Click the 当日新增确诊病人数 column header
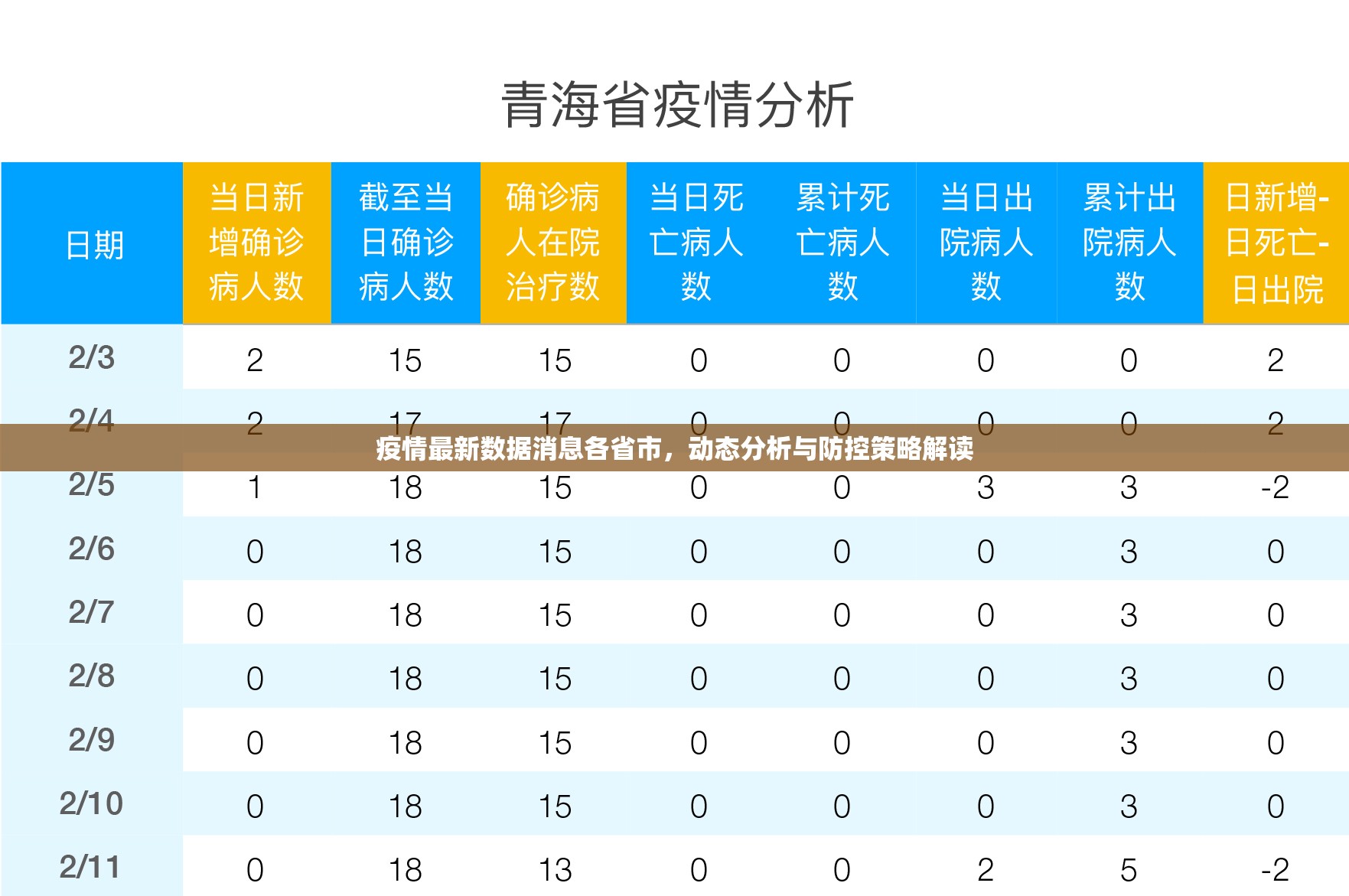Image resolution: width=1349 pixels, height=896 pixels. (x=256, y=243)
